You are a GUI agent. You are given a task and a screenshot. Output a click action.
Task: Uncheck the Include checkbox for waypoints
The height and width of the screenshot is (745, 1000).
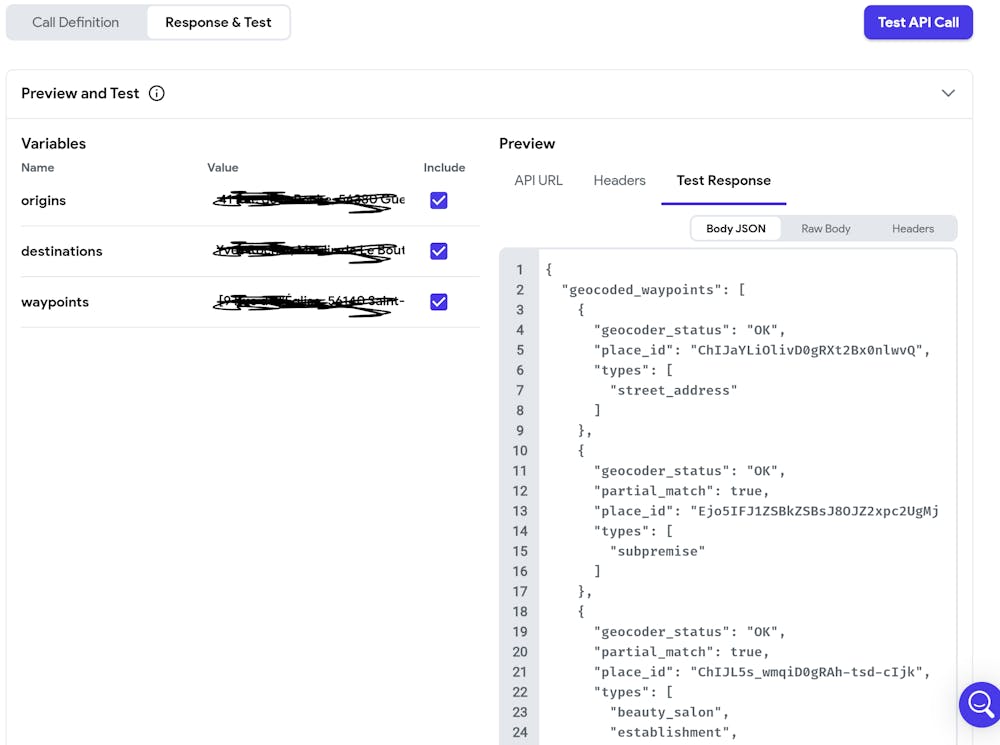[439, 302]
